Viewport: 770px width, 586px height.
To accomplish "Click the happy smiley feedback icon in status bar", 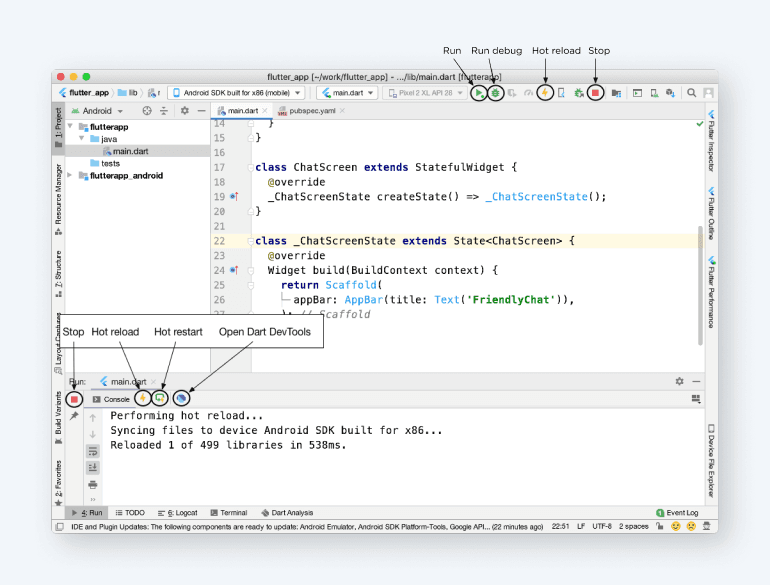I will [676, 527].
